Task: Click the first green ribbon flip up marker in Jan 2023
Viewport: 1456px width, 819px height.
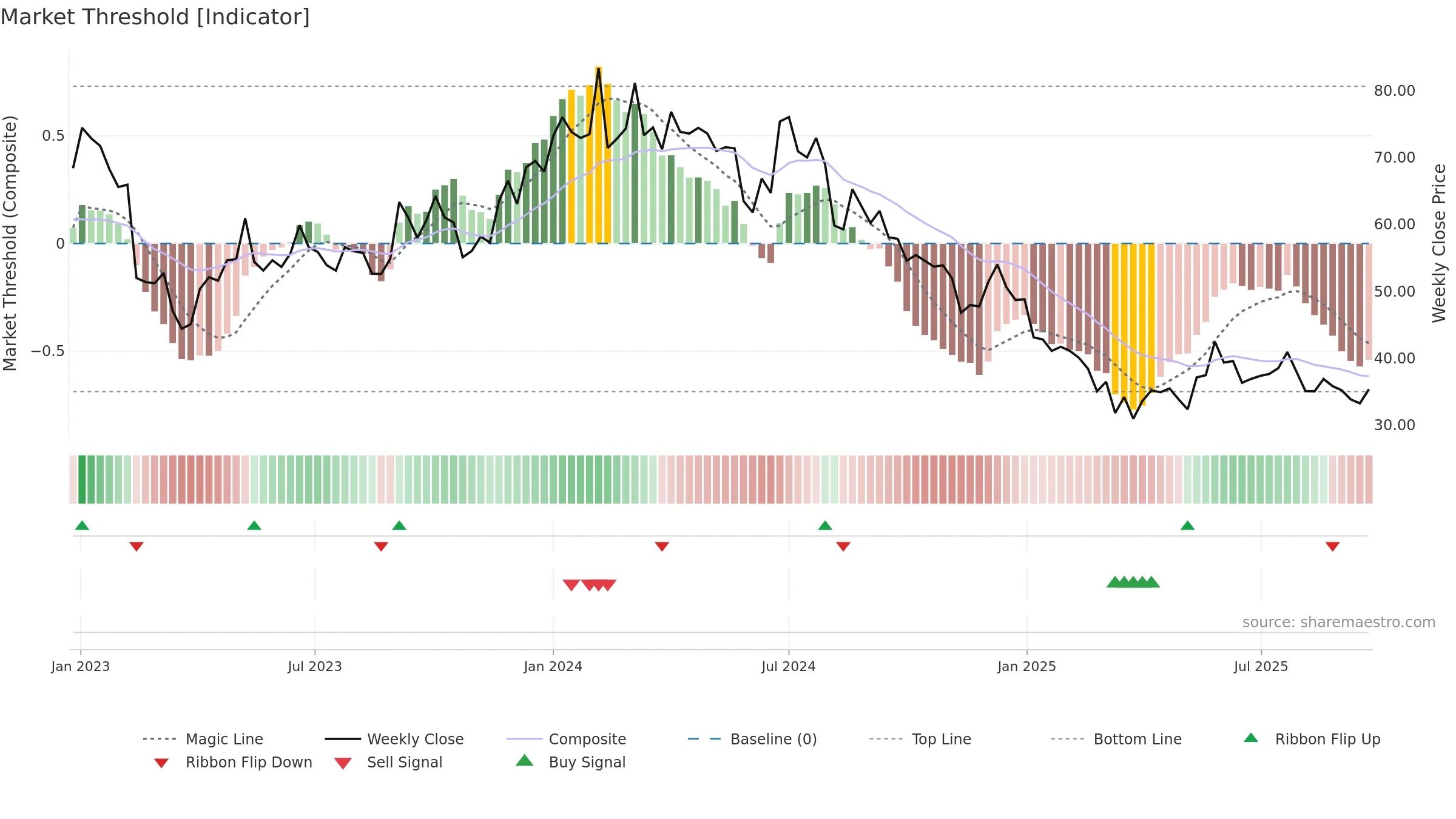Action: 82,525
